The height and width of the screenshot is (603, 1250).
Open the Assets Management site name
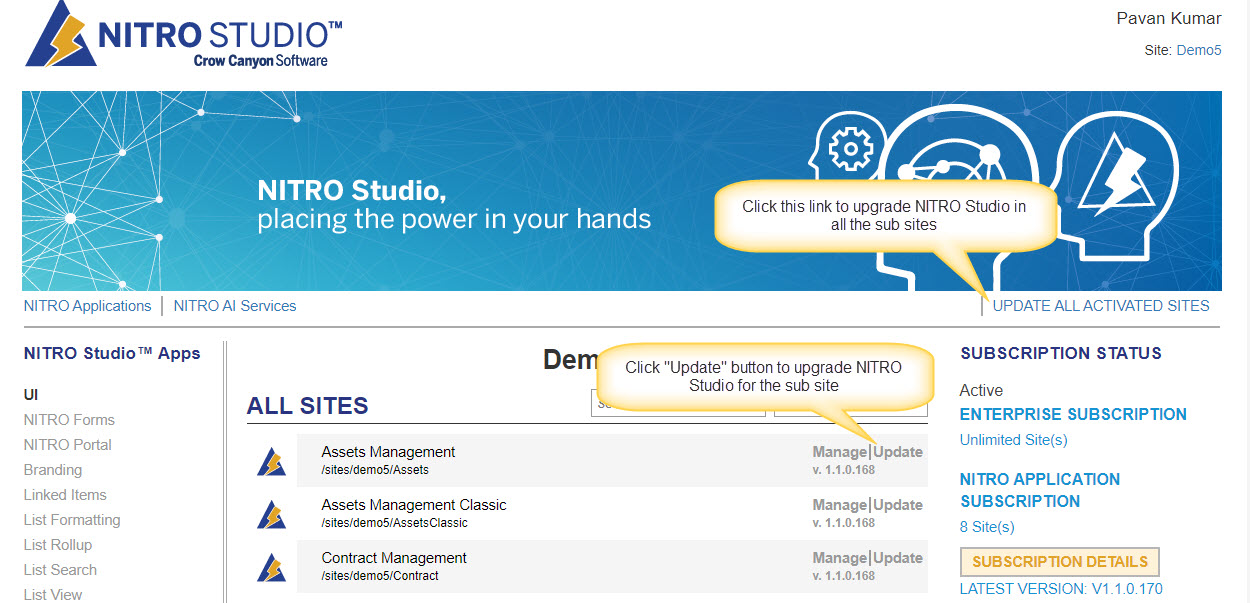click(388, 452)
